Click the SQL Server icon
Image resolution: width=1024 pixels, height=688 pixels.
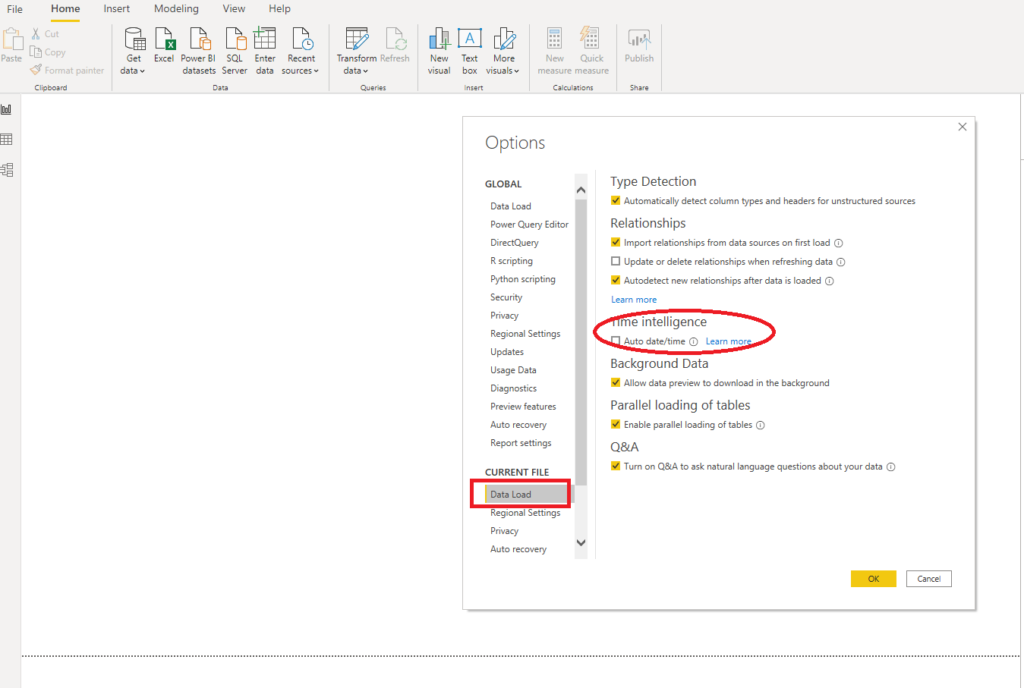point(234,39)
